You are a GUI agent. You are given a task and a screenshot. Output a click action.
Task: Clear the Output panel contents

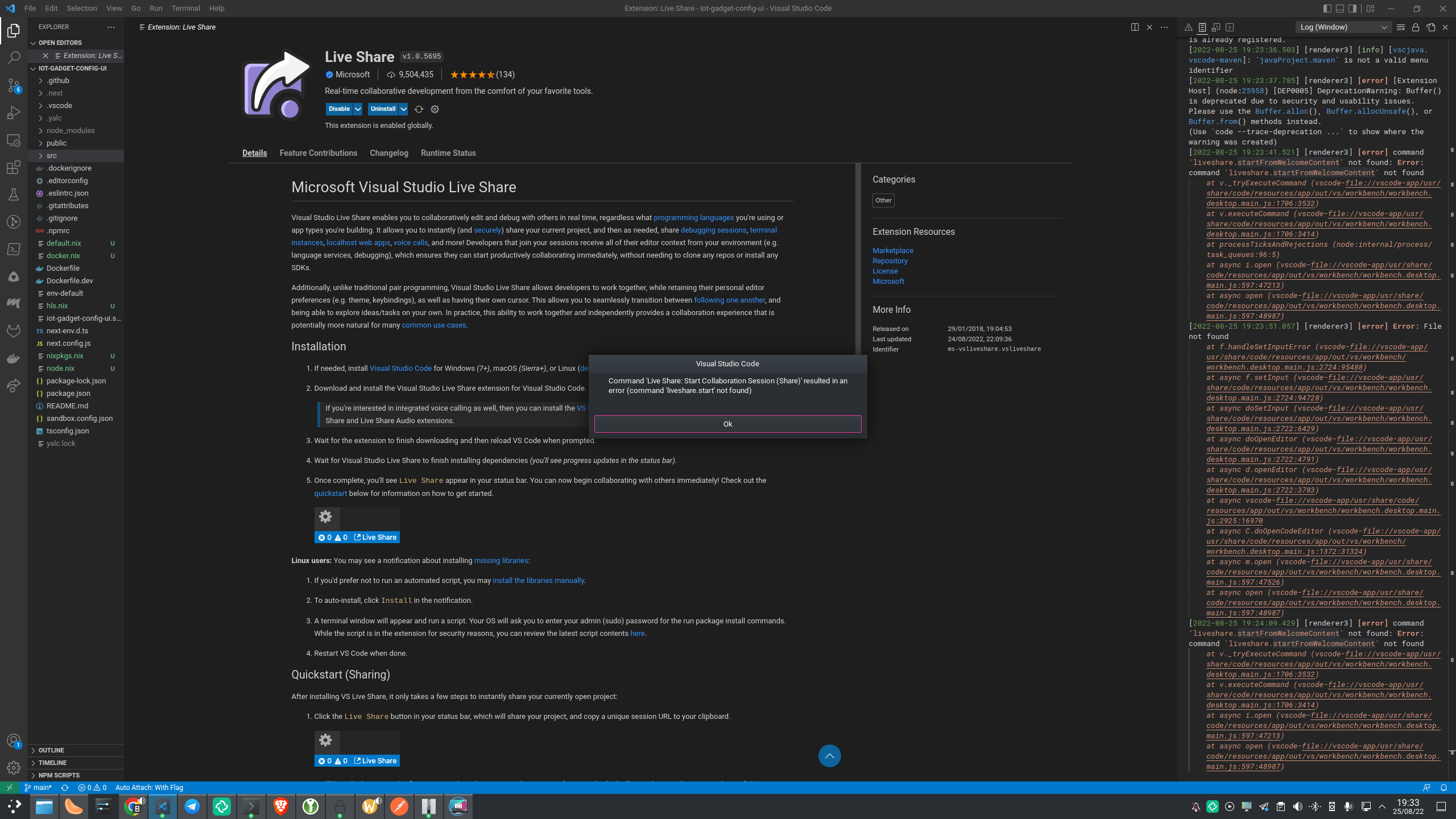1400,27
